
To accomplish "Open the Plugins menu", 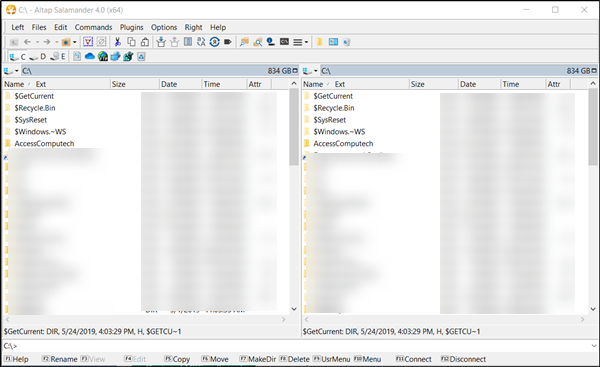I will [131, 27].
